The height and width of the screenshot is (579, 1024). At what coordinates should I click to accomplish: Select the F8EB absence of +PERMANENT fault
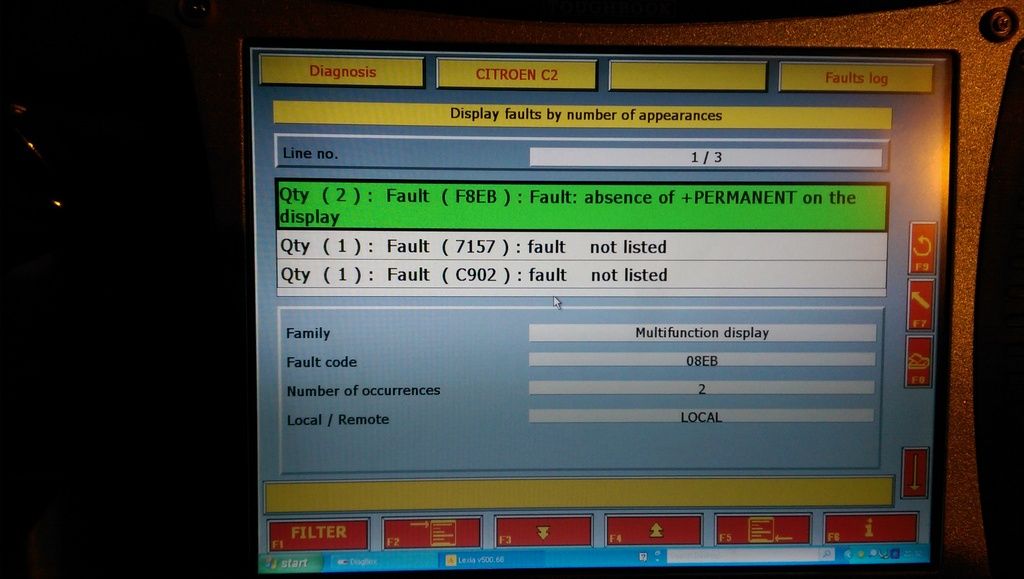coord(581,206)
